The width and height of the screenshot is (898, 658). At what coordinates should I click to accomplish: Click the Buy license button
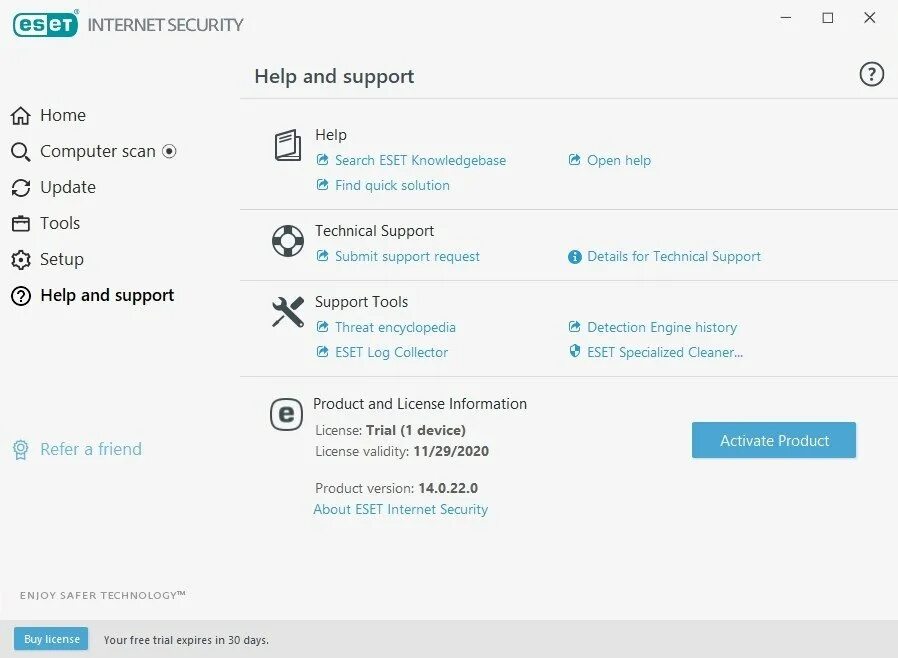[x=51, y=639]
